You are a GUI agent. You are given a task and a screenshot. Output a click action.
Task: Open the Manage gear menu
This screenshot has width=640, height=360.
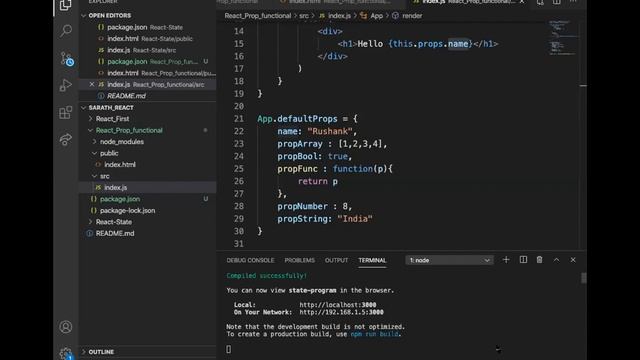click(66, 353)
